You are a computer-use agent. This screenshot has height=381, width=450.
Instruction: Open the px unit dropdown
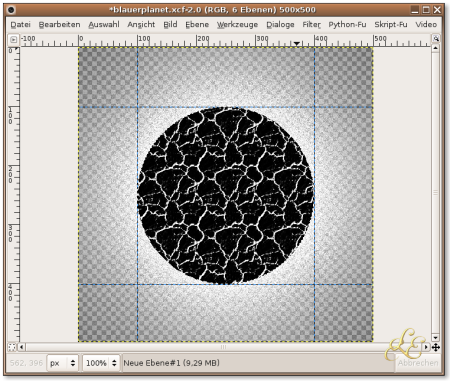tap(62, 363)
